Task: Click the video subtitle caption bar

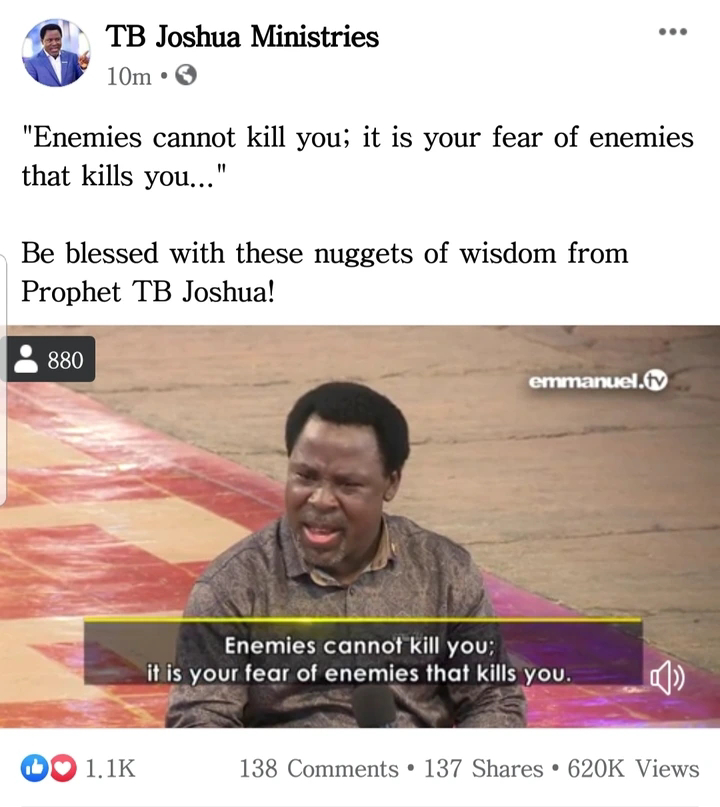Action: tap(363, 653)
